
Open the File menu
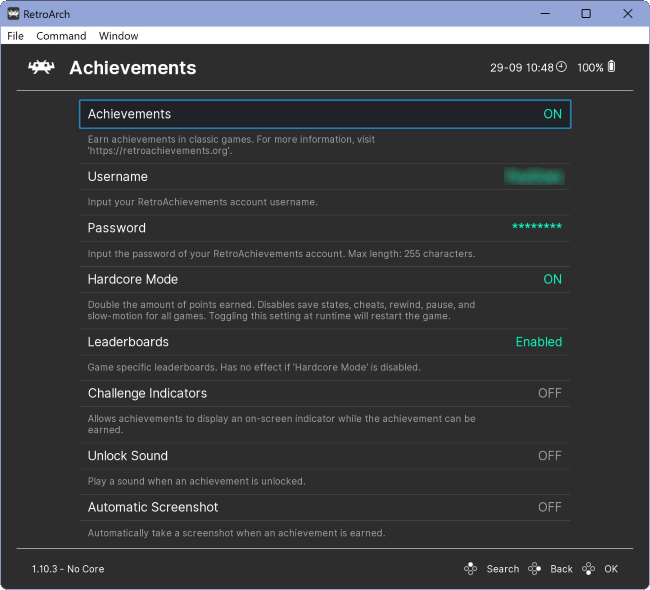click(x=15, y=36)
